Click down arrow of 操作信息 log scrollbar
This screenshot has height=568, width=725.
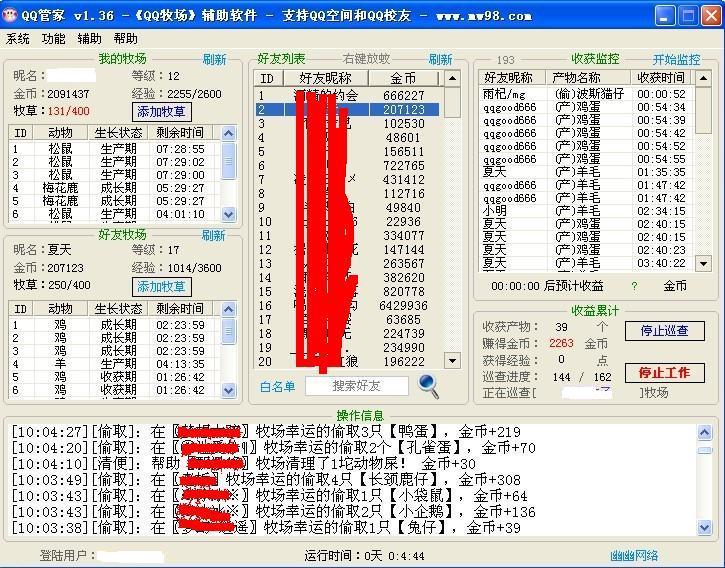705,527
